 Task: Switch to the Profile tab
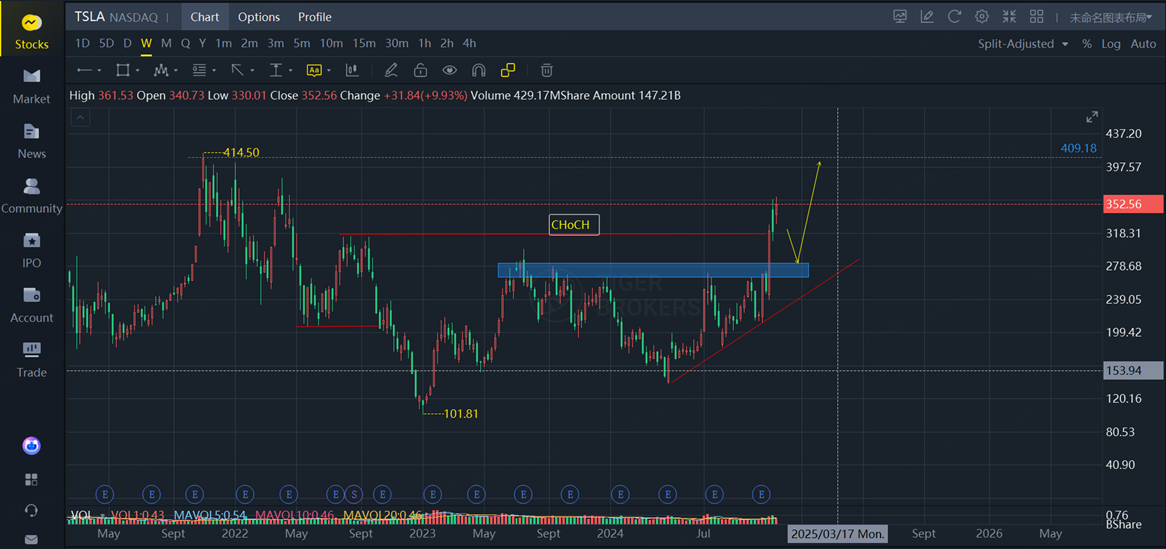(x=315, y=16)
